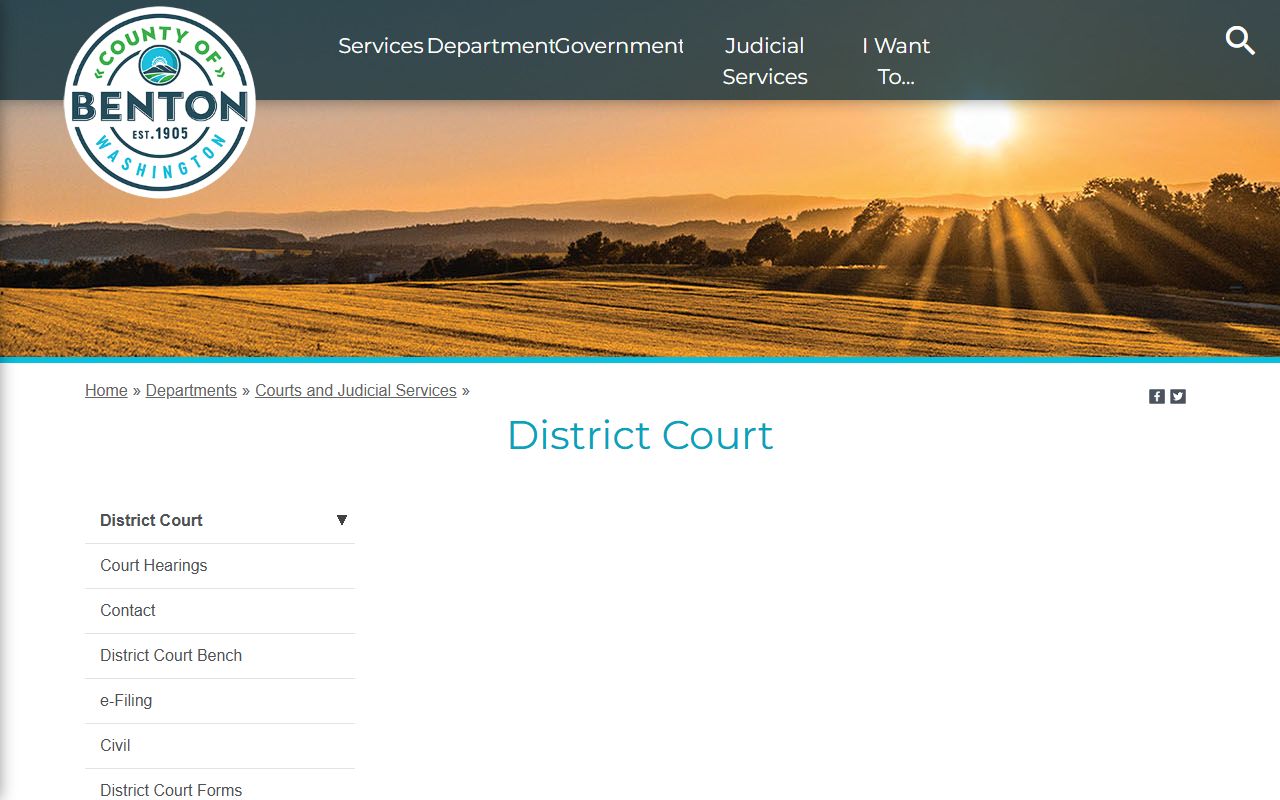Open Courts and Judicial Services breadcrumb

tap(356, 391)
